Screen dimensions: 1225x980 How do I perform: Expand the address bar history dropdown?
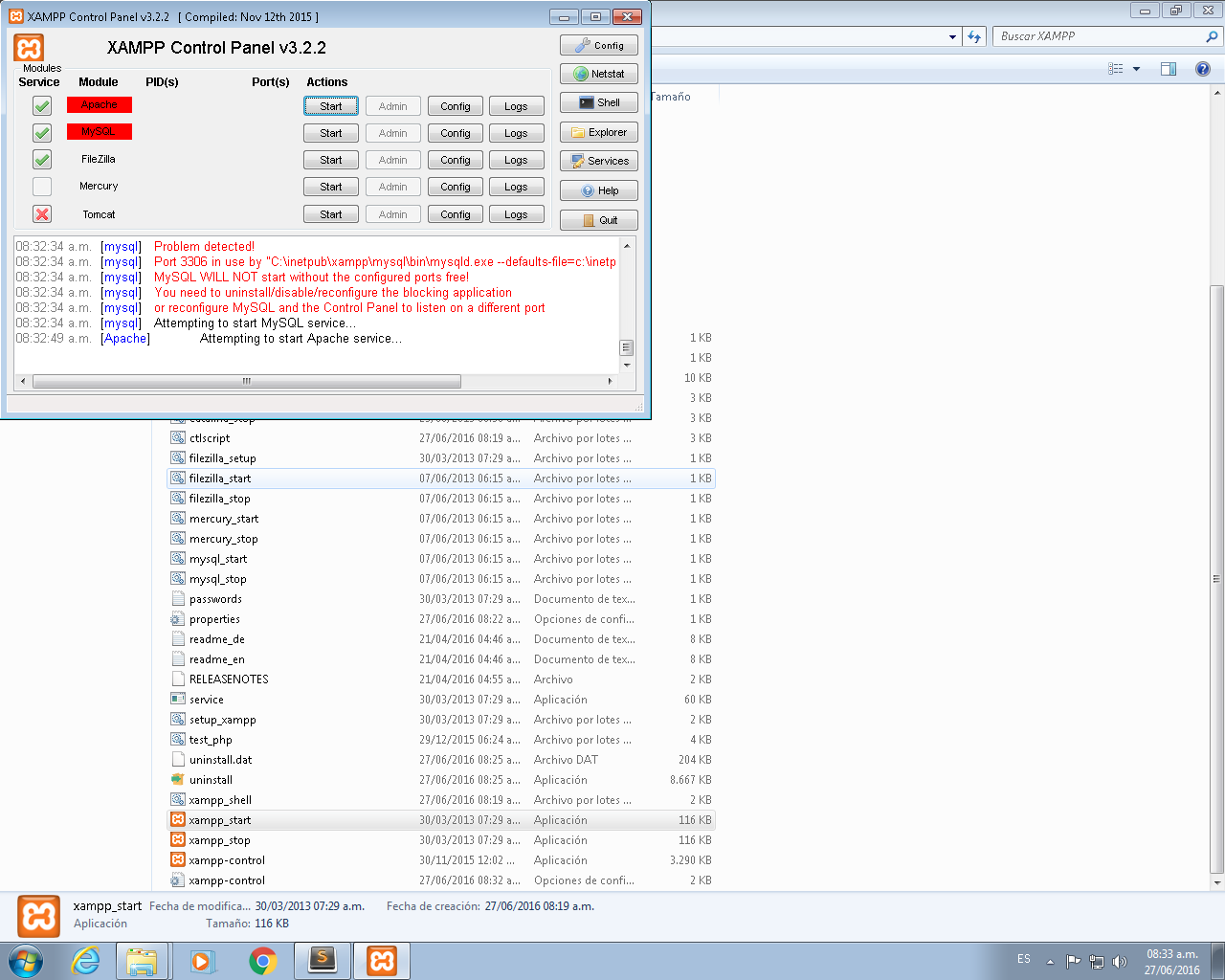[x=952, y=37]
